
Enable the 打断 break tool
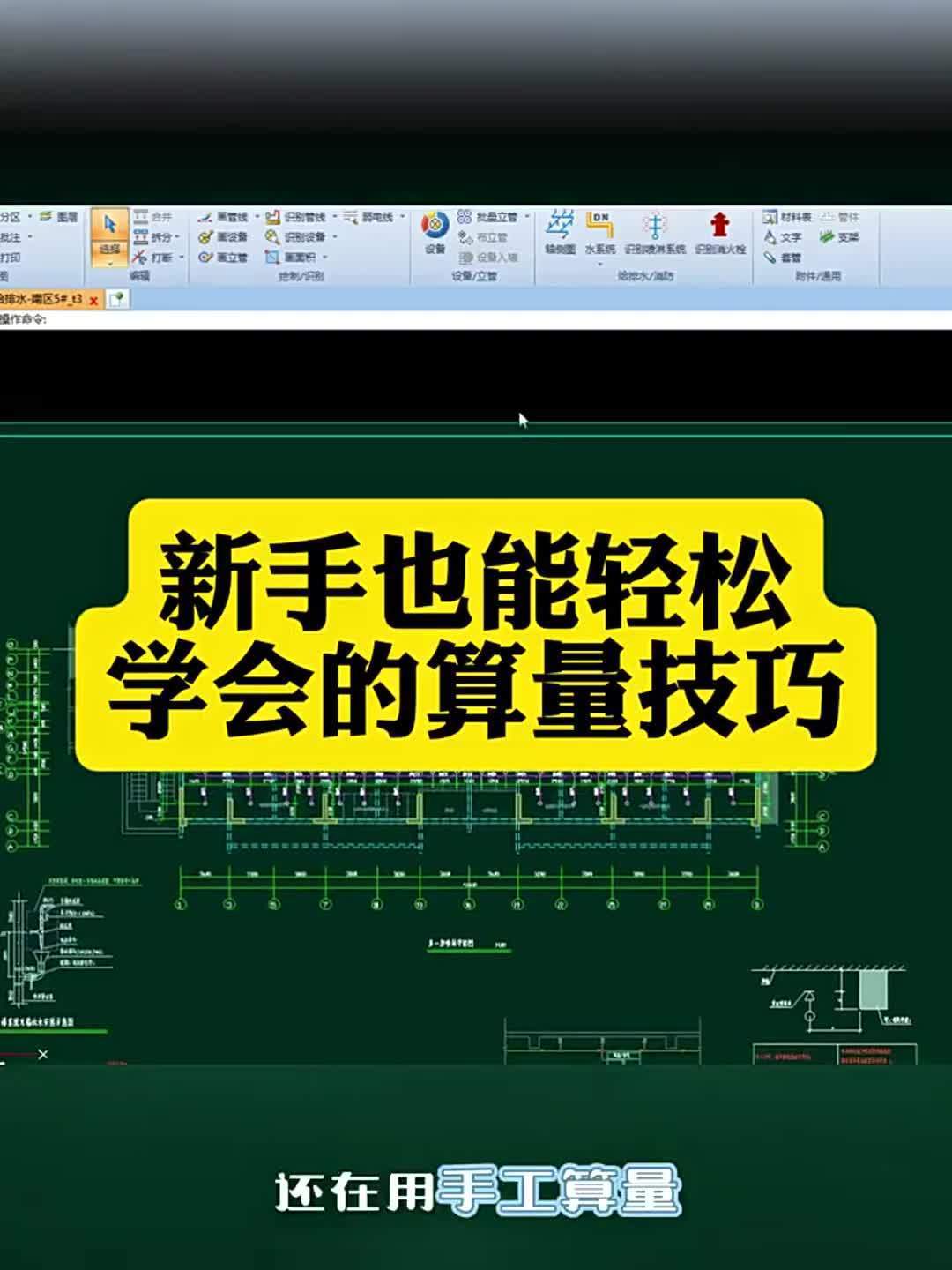[x=153, y=256]
